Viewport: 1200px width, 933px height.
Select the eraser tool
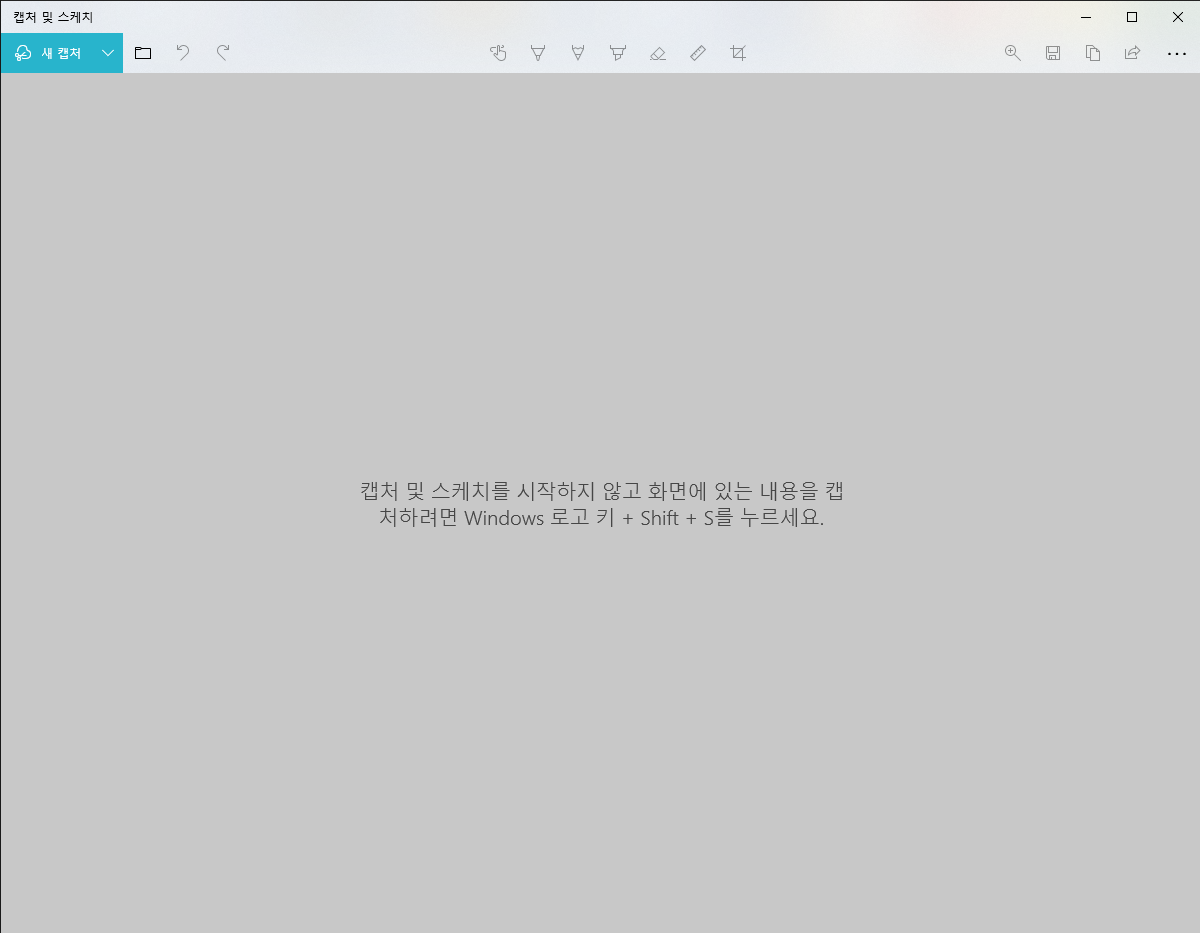click(x=658, y=53)
